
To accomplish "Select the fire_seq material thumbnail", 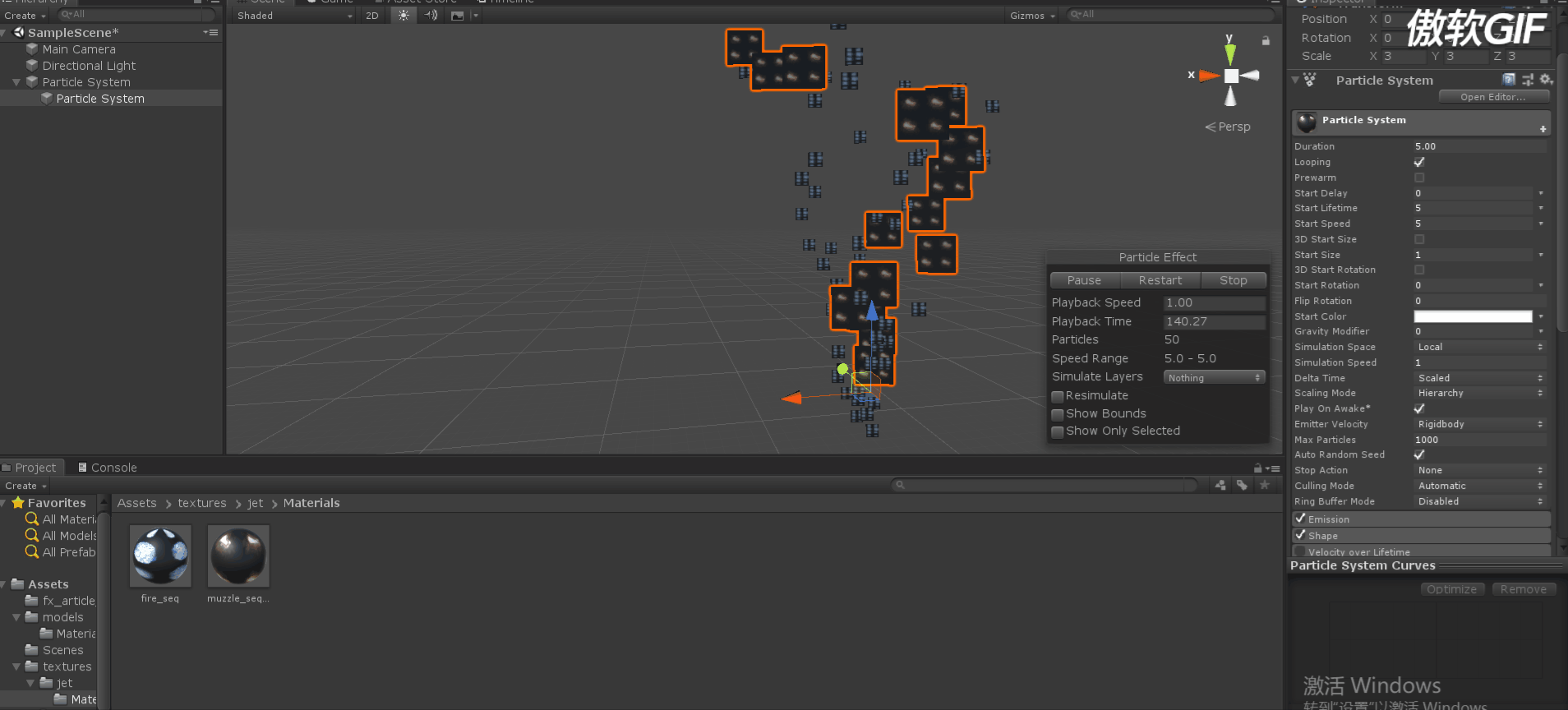I will click(x=160, y=556).
